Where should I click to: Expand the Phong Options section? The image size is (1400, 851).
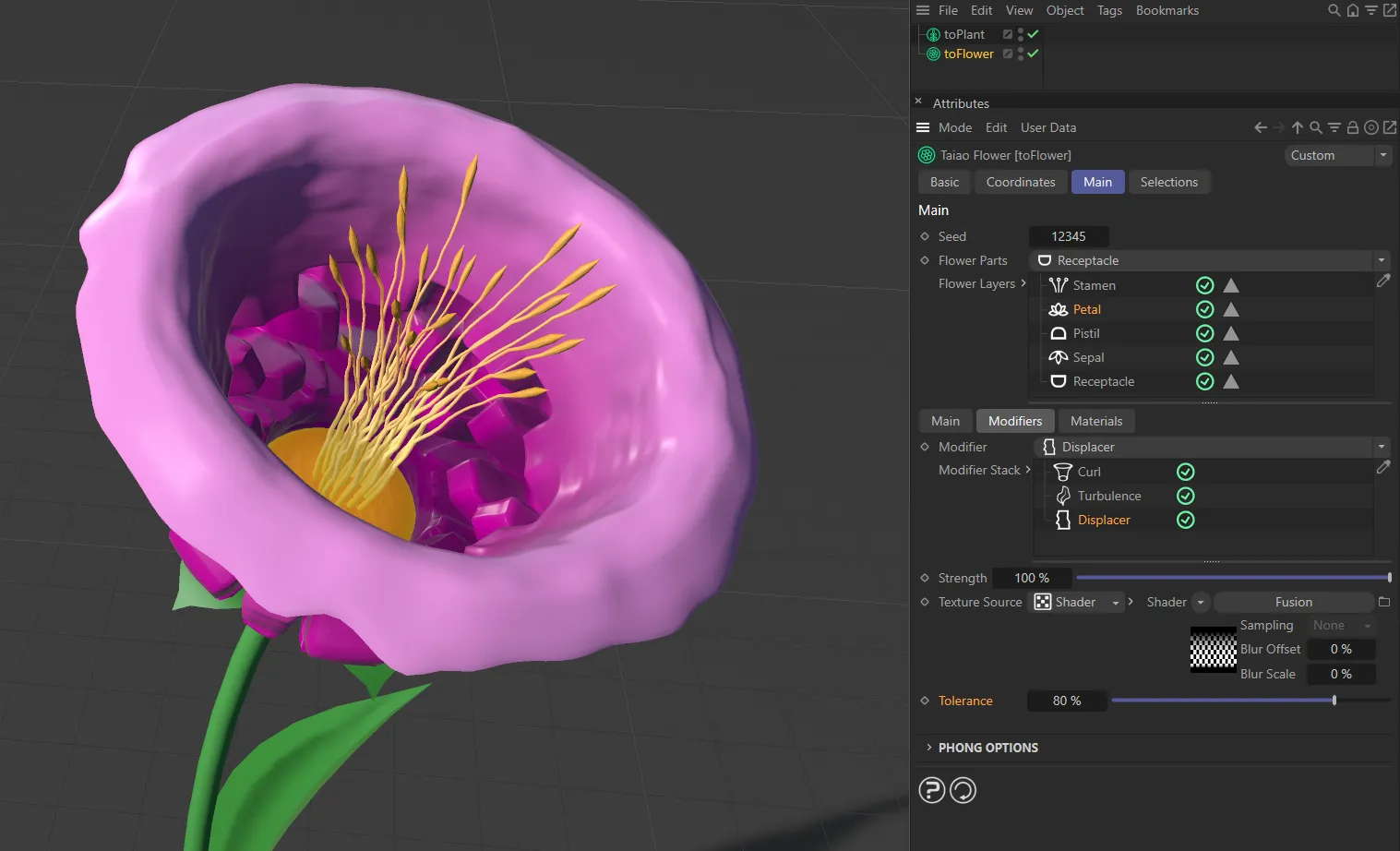[929, 748]
